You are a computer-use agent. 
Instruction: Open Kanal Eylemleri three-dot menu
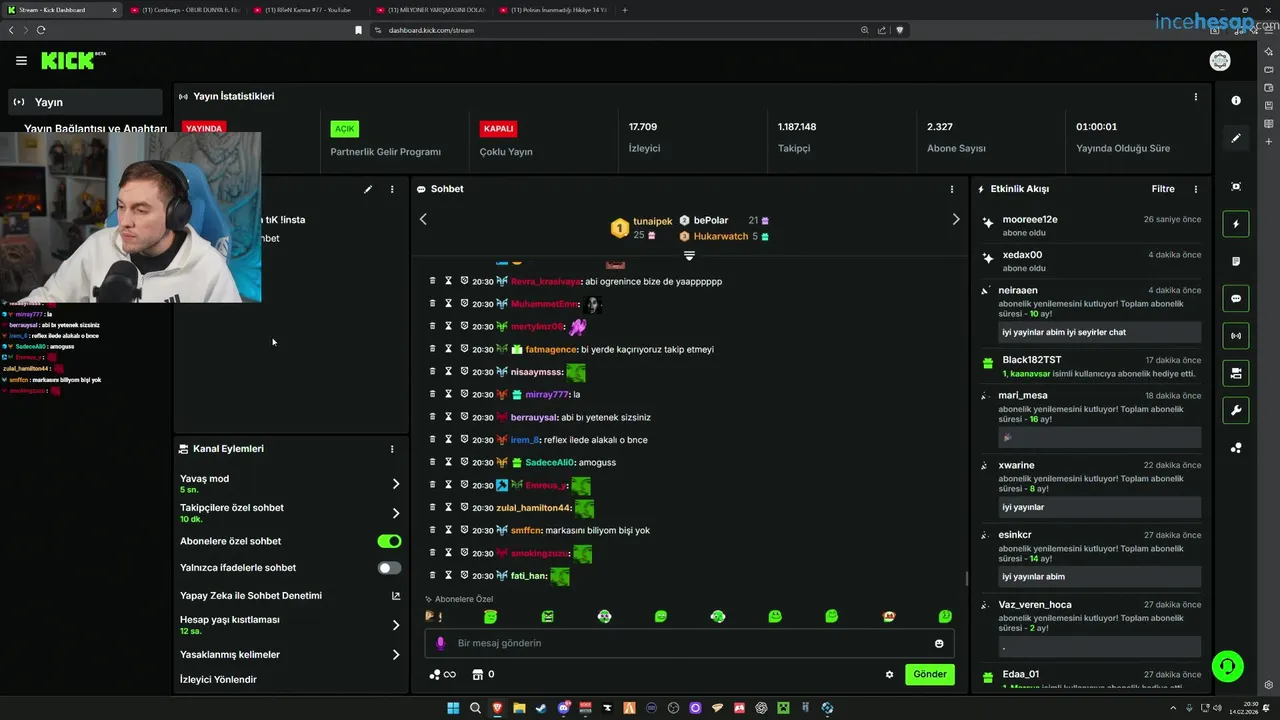(392, 449)
